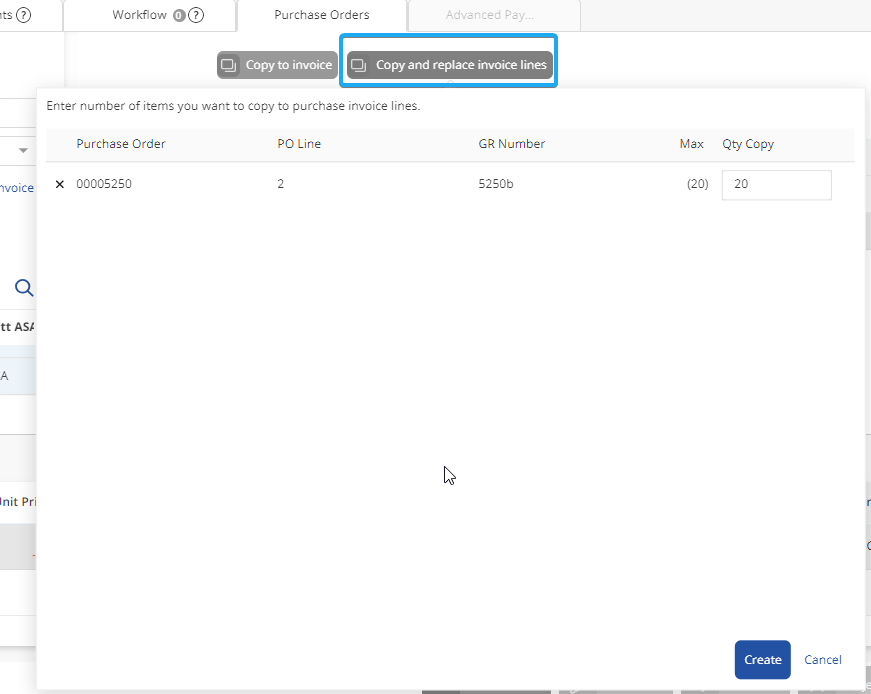Image resolution: width=871 pixels, height=694 pixels.
Task: Click the help icon beside the Workflow tab
Action: [x=197, y=15]
